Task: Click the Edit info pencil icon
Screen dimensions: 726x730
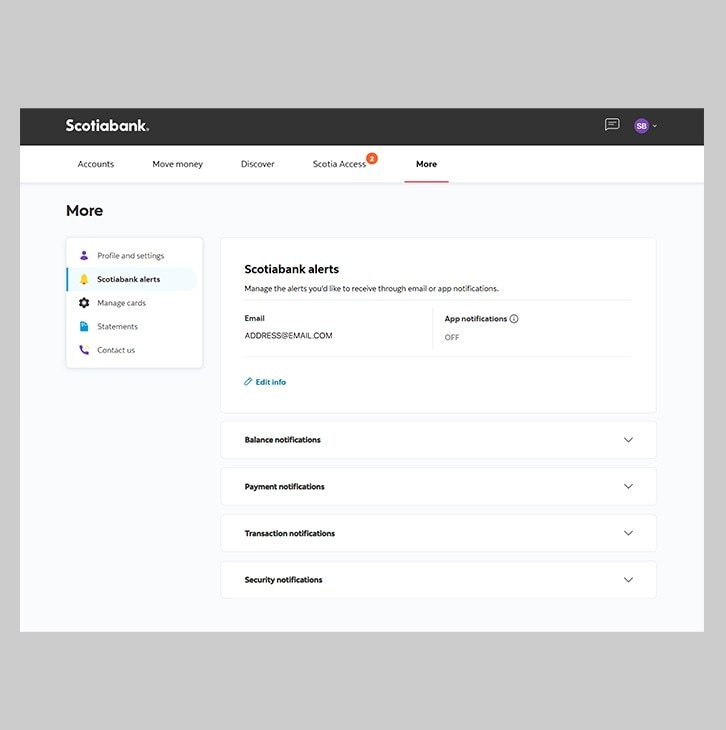Action: [248, 382]
